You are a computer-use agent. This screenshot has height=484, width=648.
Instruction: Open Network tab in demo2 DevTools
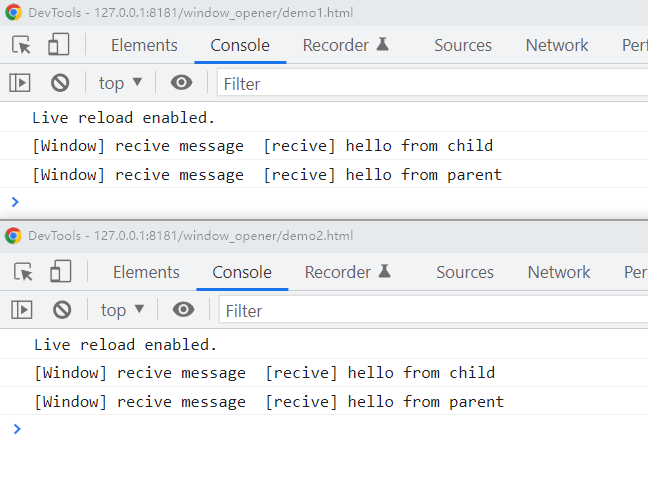point(559,272)
